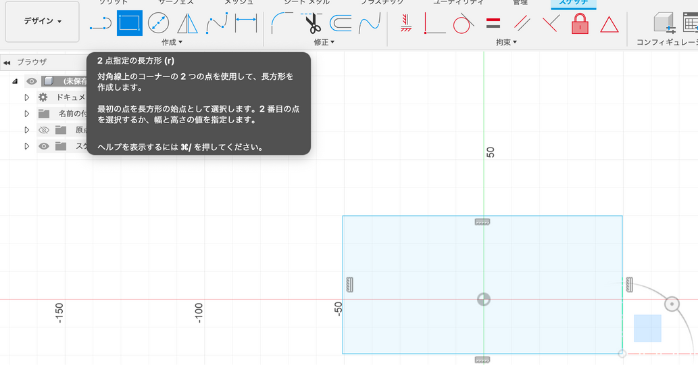The image size is (698, 365).
Task: Toggle visibility of the root component
Action: (x=31, y=81)
